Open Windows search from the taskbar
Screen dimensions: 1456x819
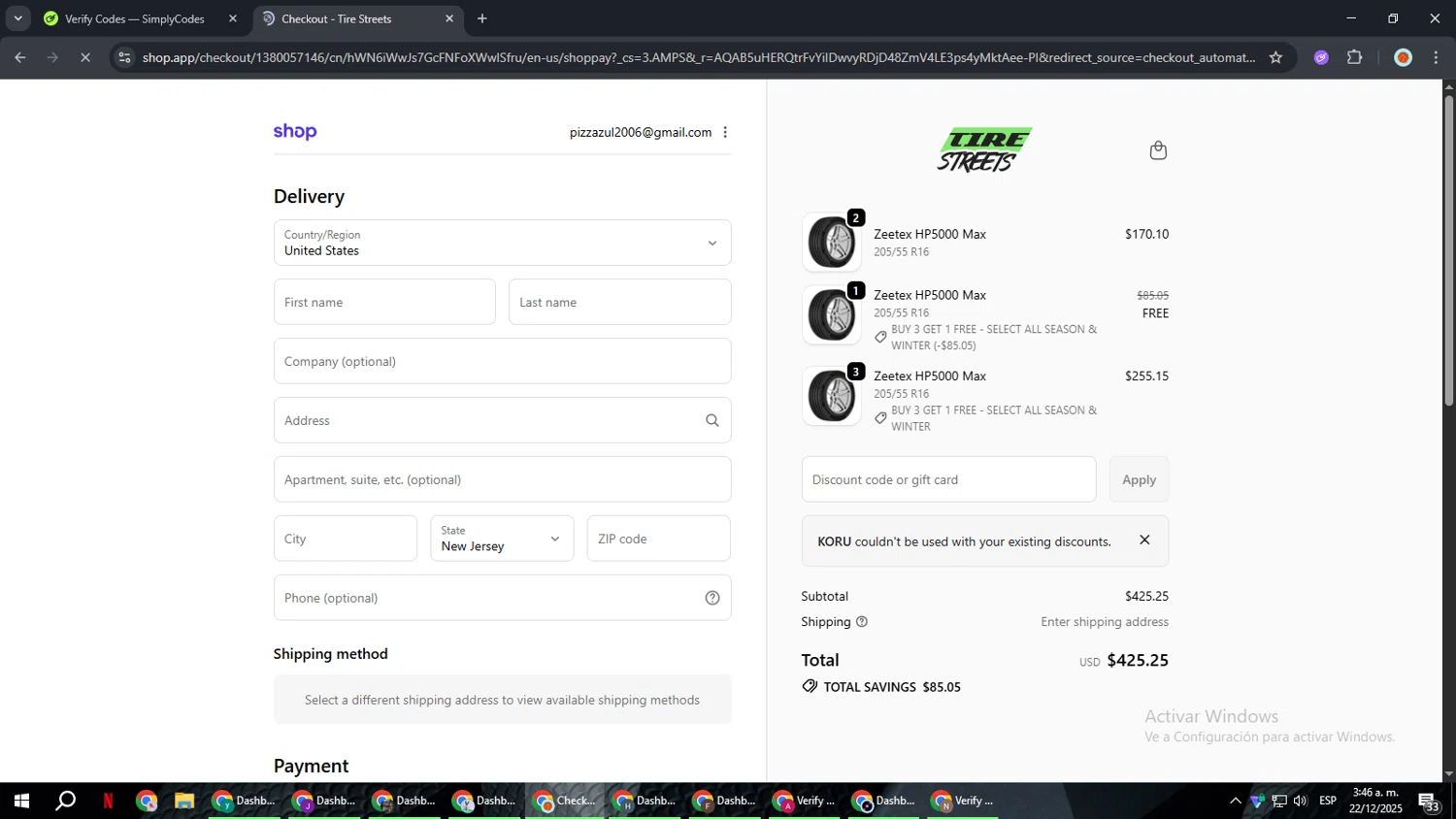tap(65, 801)
